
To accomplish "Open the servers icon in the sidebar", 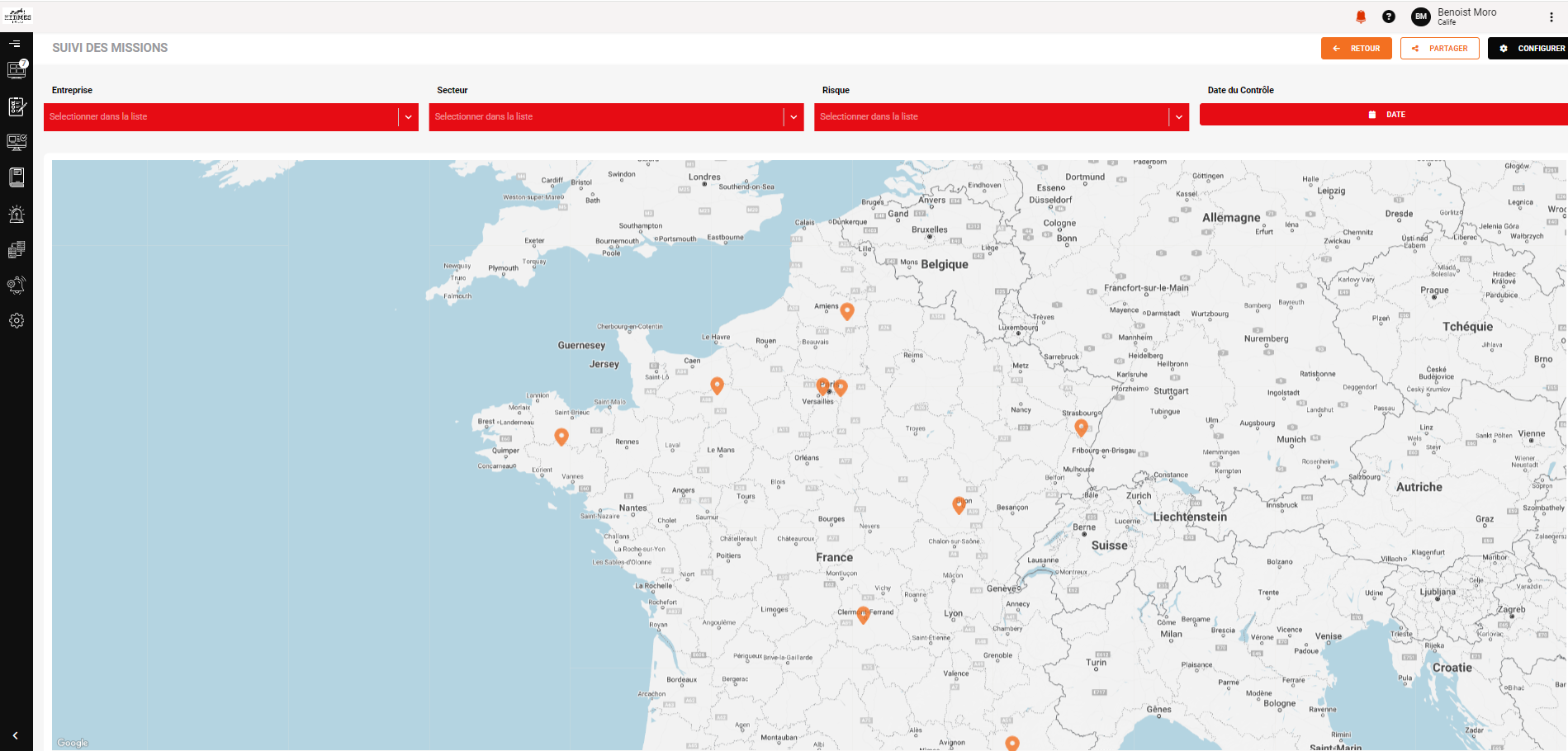I will (x=17, y=249).
